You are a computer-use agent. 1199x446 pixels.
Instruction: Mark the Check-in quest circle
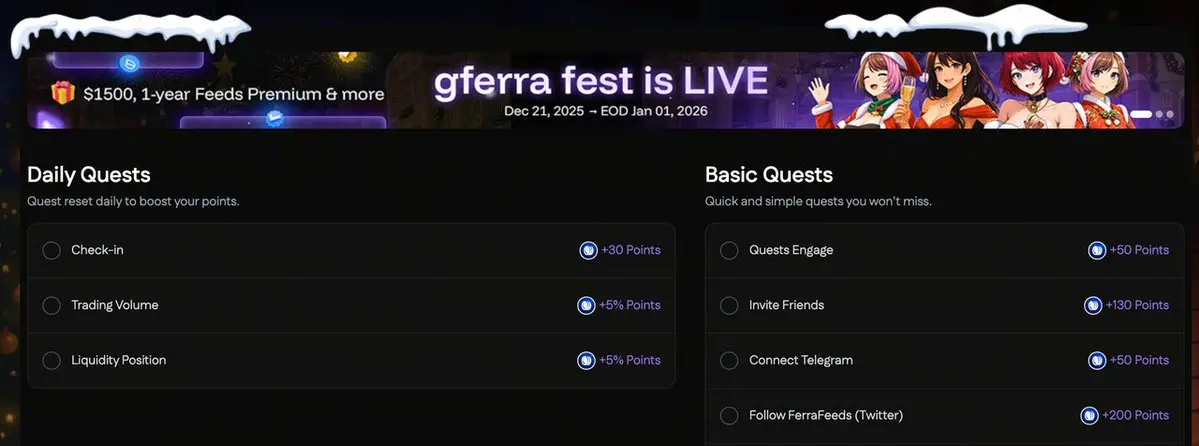click(x=52, y=250)
